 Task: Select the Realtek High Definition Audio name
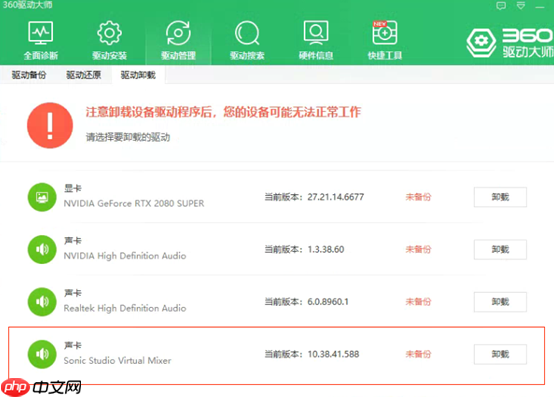click(x=125, y=308)
